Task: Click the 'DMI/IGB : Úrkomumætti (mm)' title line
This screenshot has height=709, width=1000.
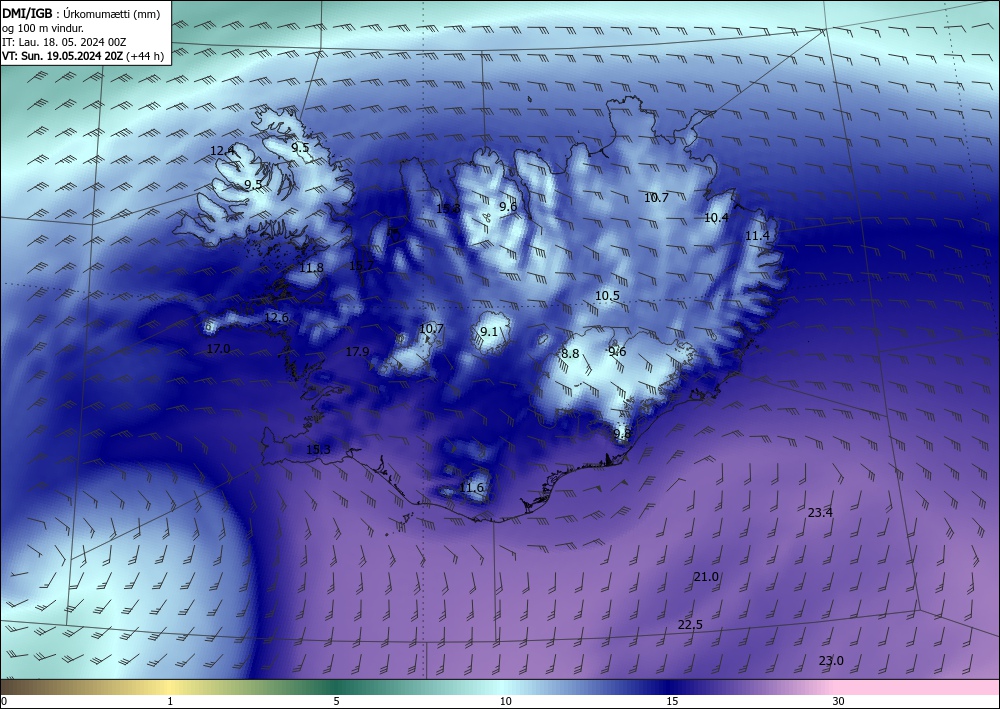Action: pos(81,13)
